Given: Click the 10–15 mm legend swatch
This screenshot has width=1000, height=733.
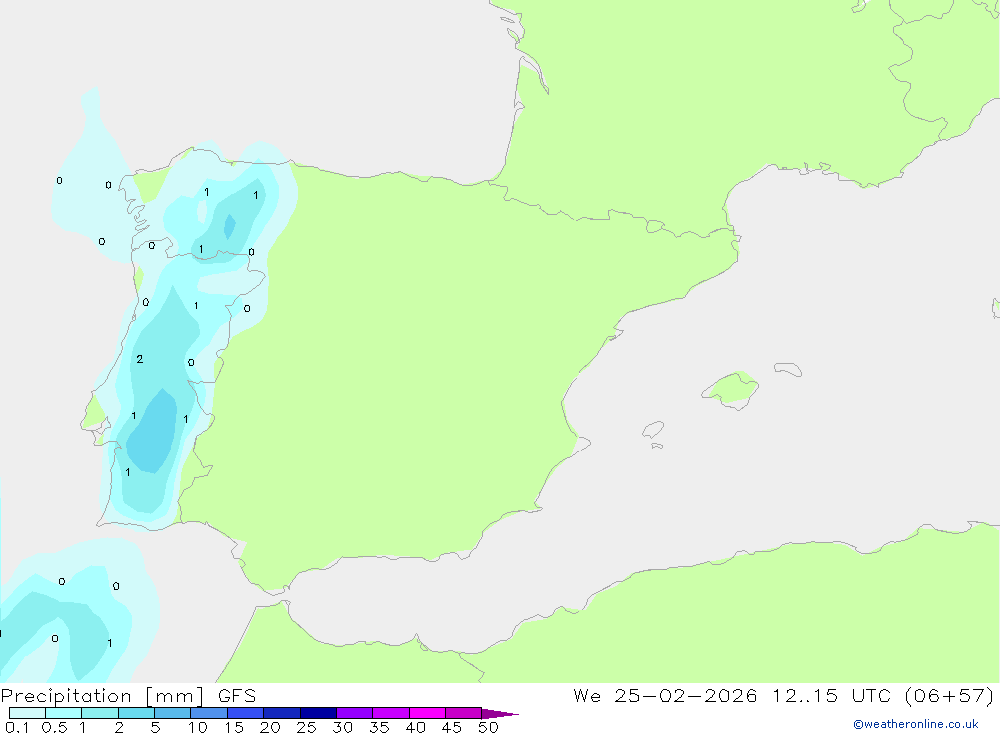Looking at the screenshot, I should 209,713.
